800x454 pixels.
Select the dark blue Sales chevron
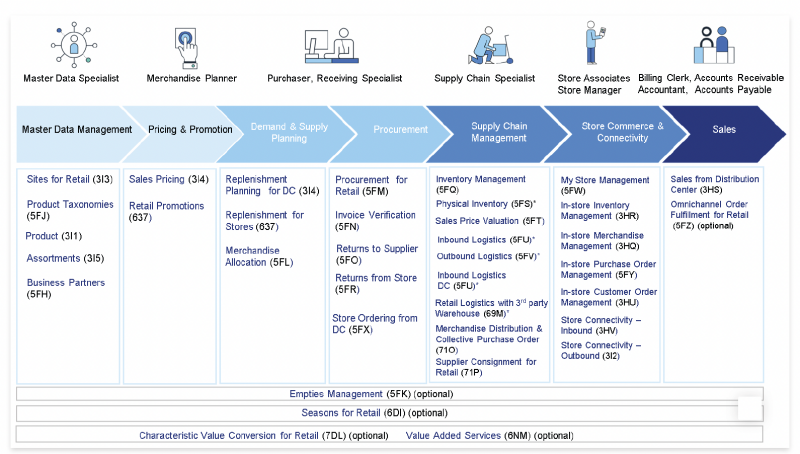point(726,130)
